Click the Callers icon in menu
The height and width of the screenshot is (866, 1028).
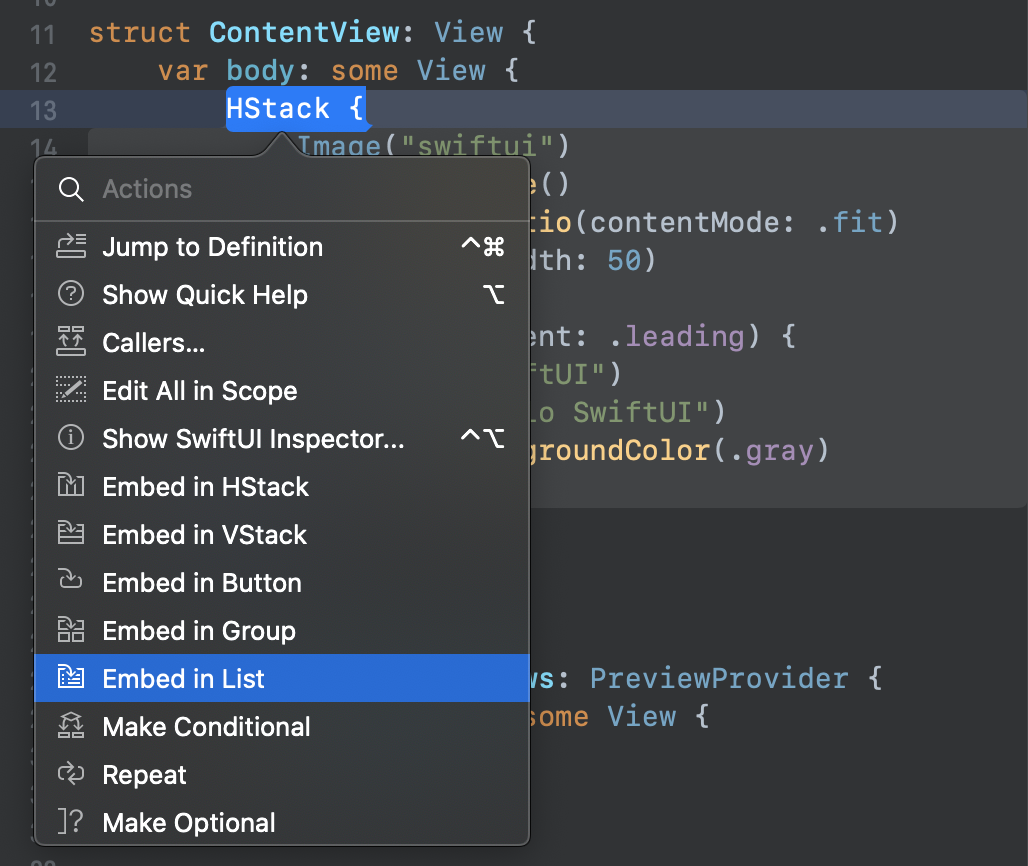pos(71,343)
